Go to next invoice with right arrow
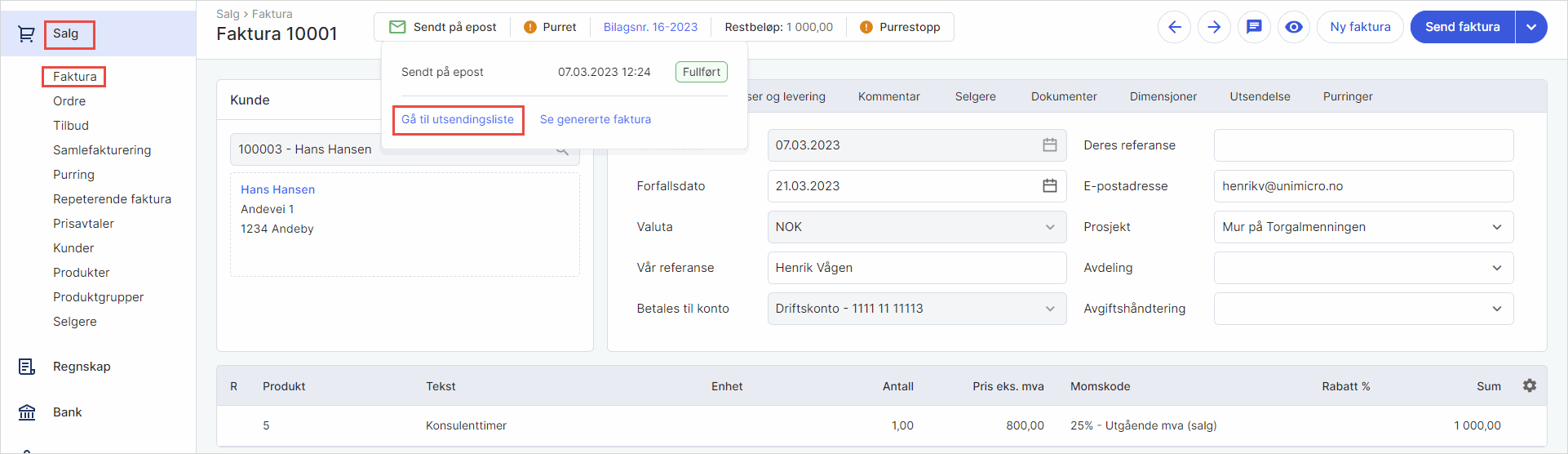 pyautogui.click(x=1214, y=27)
